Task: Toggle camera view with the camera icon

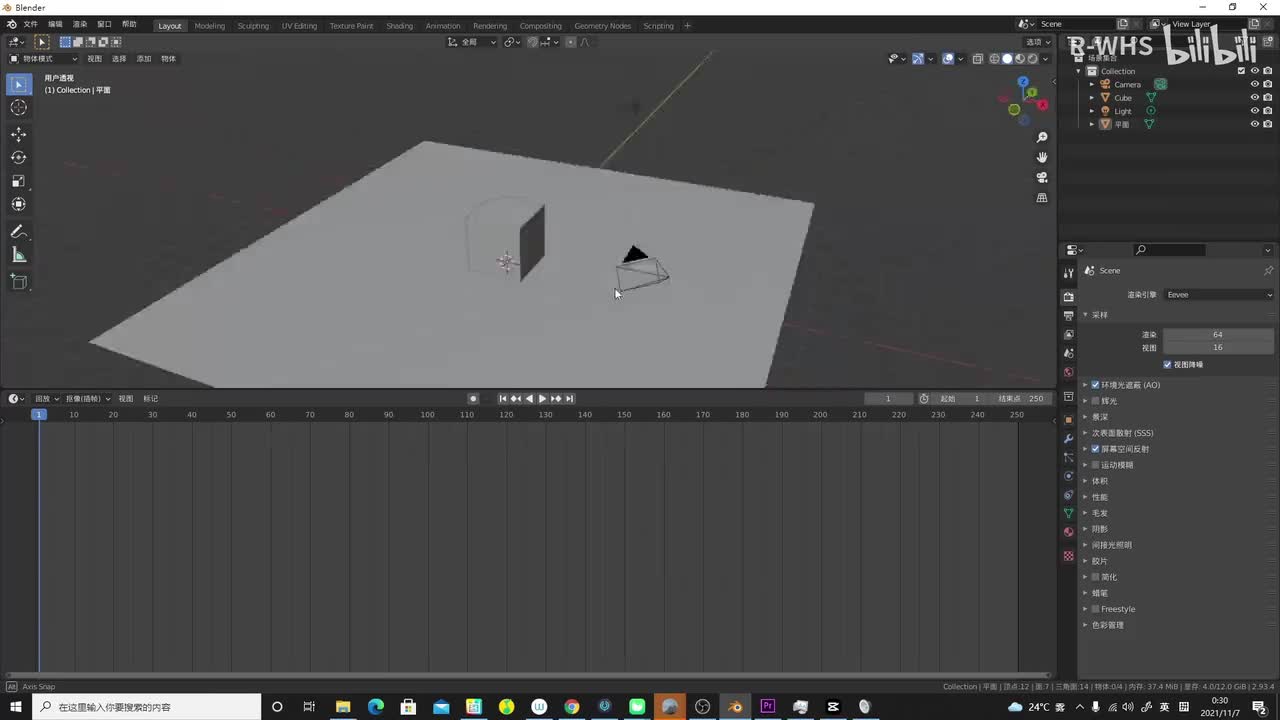Action: click(x=1042, y=177)
